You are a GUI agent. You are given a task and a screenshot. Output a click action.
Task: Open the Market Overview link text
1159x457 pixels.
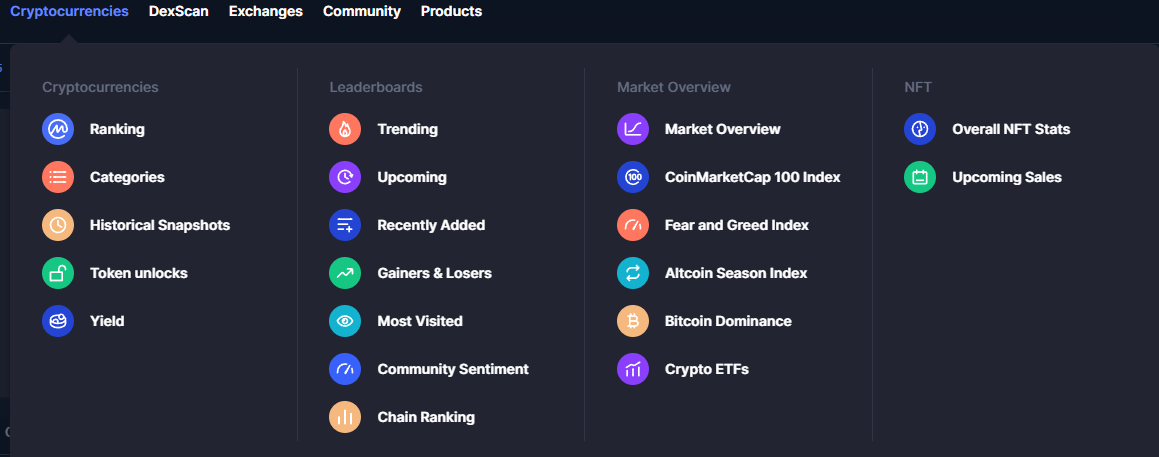click(x=722, y=129)
